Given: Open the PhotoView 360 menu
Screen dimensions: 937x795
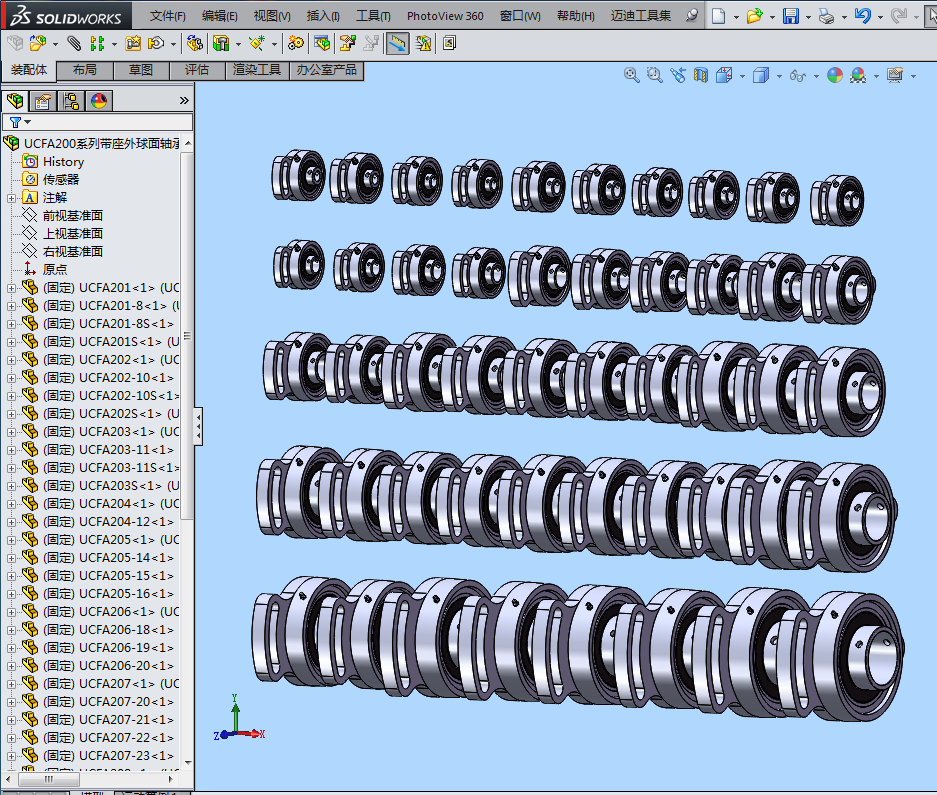Looking at the screenshot, I should tap(445, 16).
